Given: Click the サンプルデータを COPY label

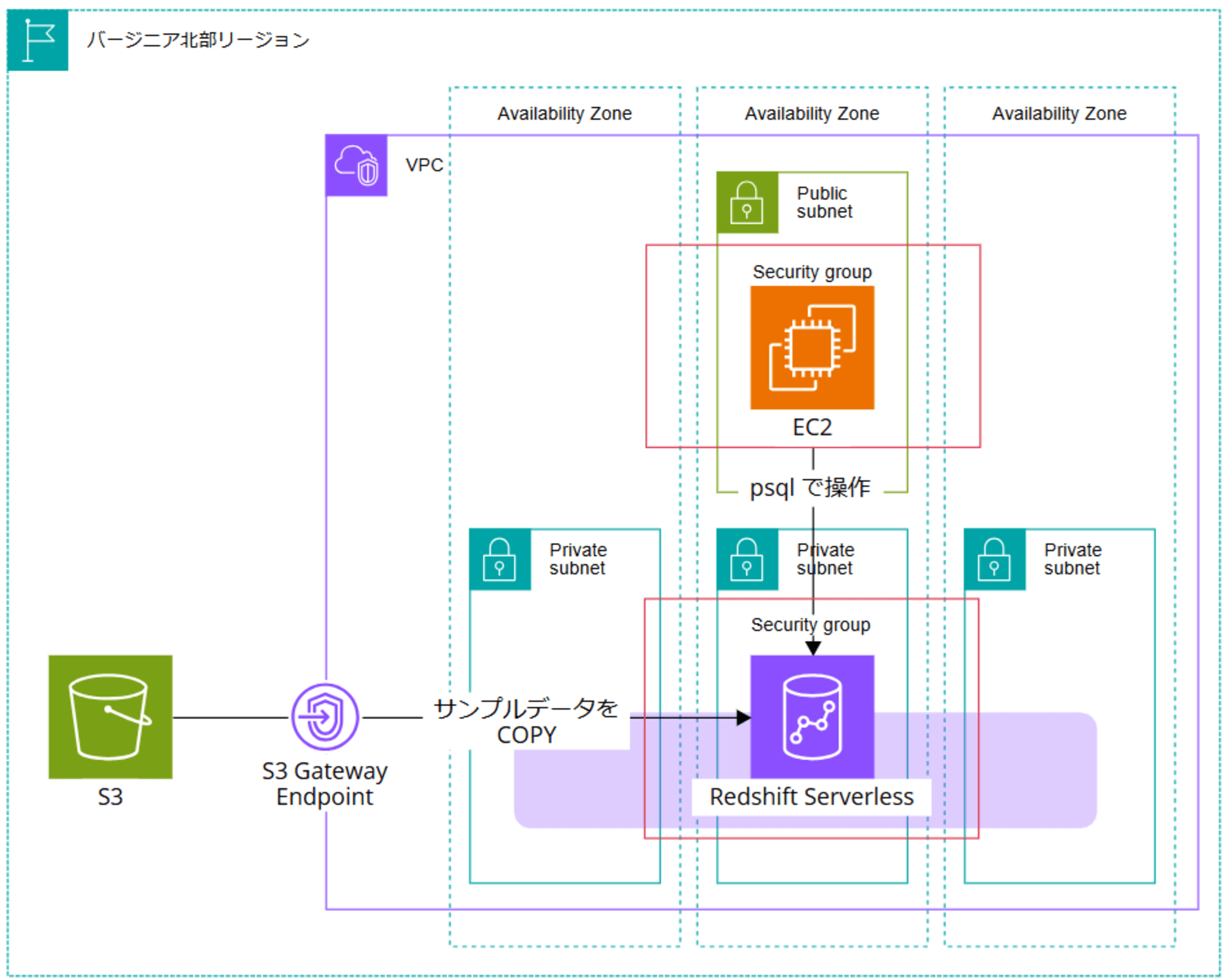Looking at the screenshot, I should coord(526,721).
